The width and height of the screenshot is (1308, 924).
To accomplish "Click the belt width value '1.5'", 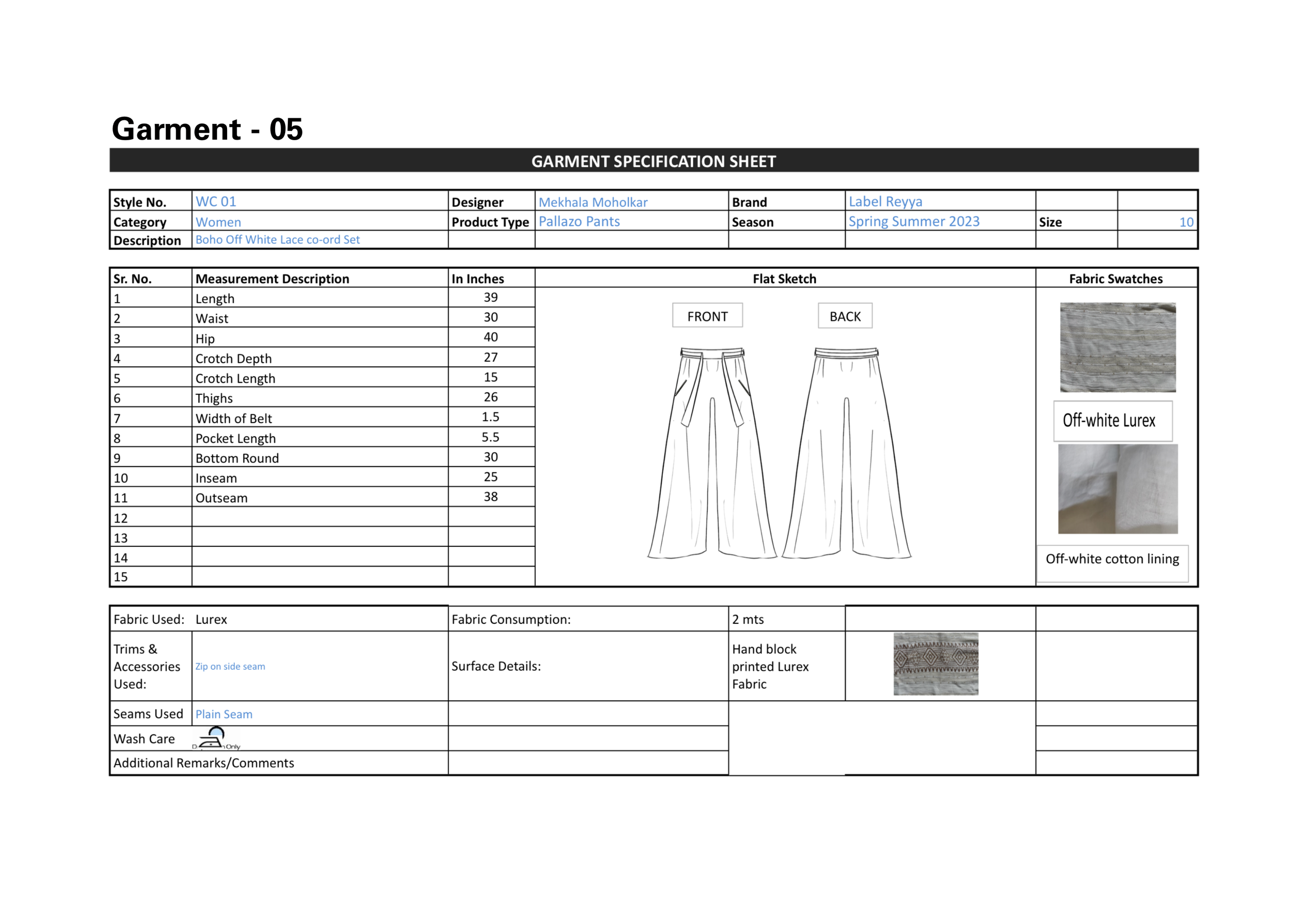I will pyautogui.click(x=491, y=417).
